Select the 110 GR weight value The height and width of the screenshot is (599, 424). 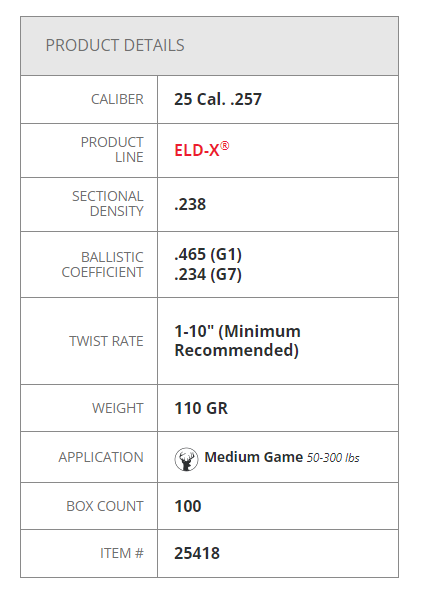click(x=201, y=408)
